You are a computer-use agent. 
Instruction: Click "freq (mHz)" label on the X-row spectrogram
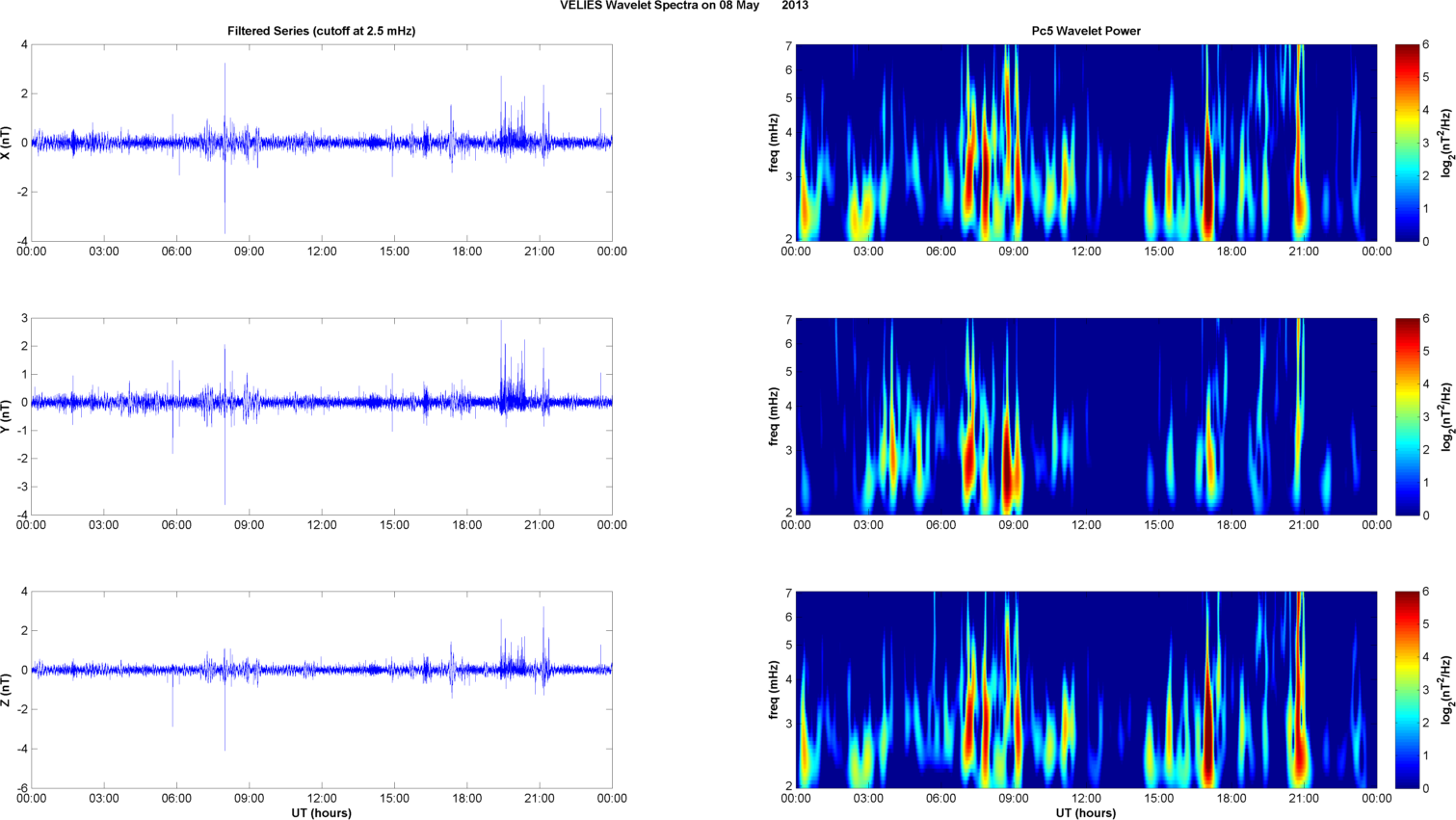tap(774, 143)
